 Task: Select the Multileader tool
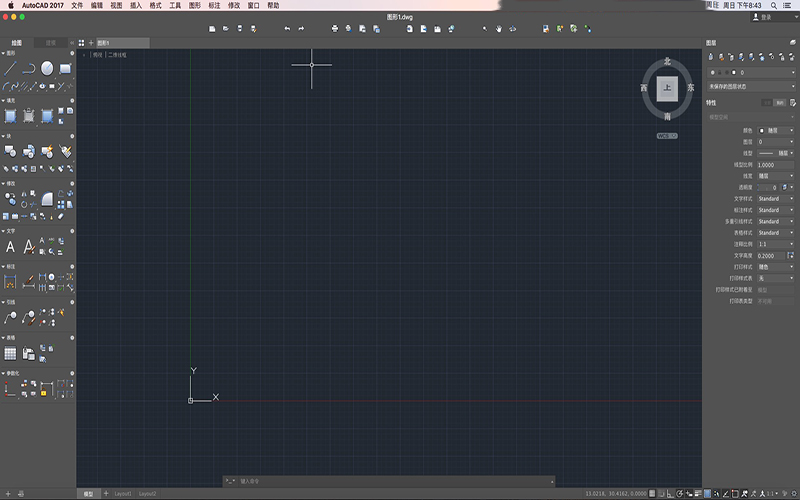point(10,317)
